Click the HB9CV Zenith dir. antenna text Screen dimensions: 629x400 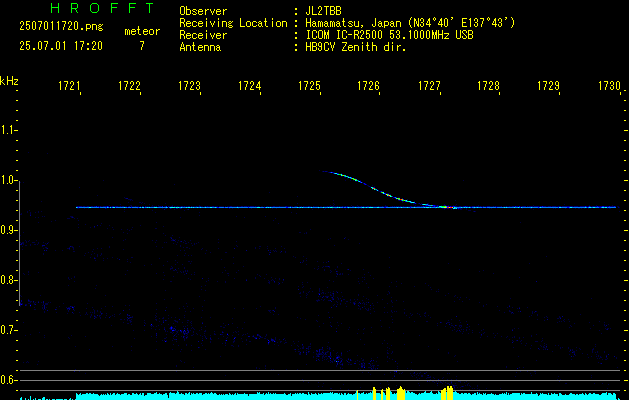point(355,47)
